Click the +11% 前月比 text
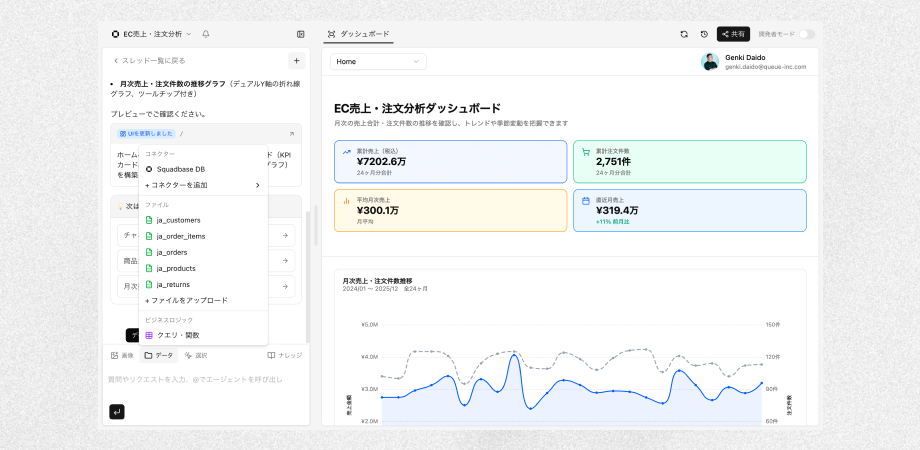 coord(613,222)
